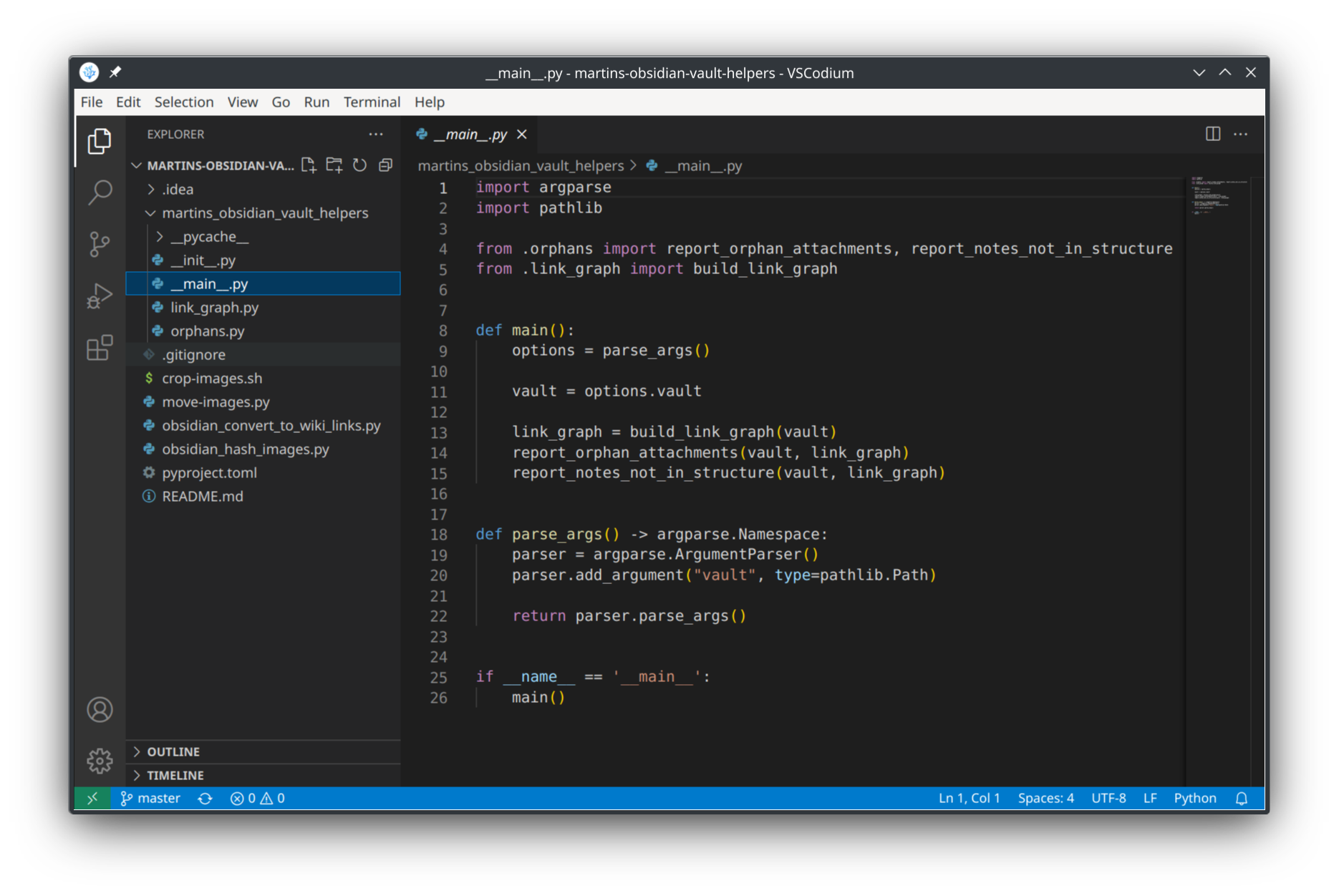1339x896 pixels.
Task: Open the Extensions view
Action: click(x=100, y=348)
